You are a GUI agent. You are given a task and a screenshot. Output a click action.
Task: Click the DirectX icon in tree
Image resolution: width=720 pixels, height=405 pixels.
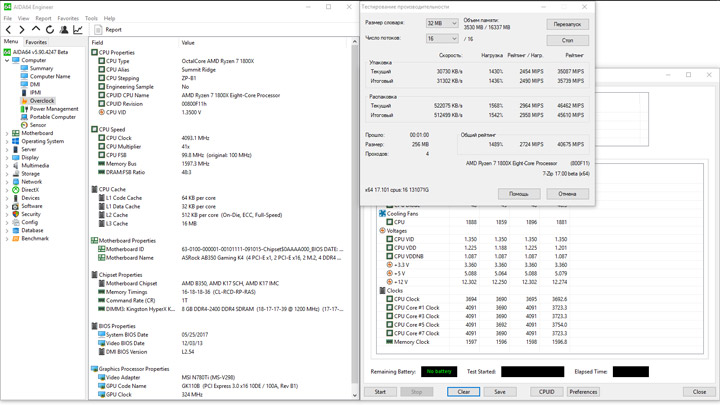[16, 190]
